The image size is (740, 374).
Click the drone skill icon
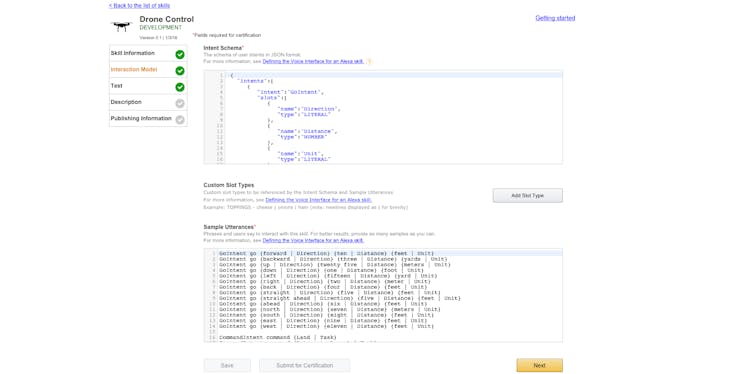point(121,26)
